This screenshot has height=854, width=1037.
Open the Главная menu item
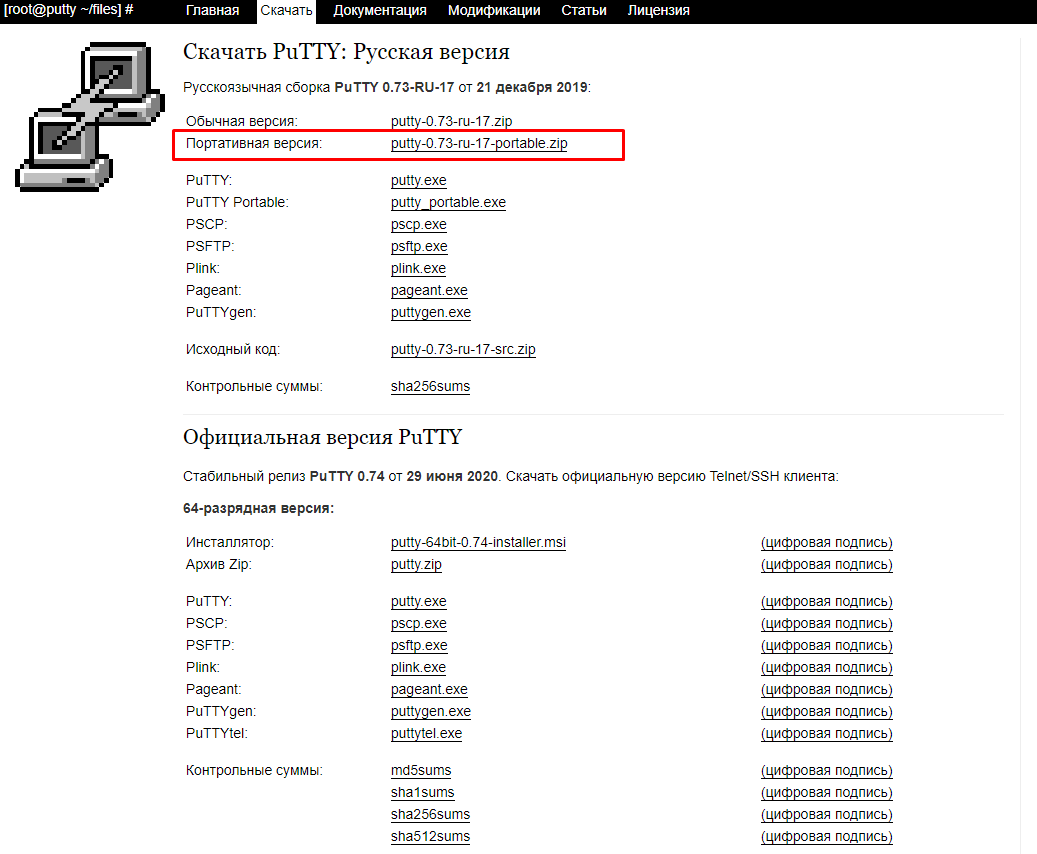(x=212, y=11)
